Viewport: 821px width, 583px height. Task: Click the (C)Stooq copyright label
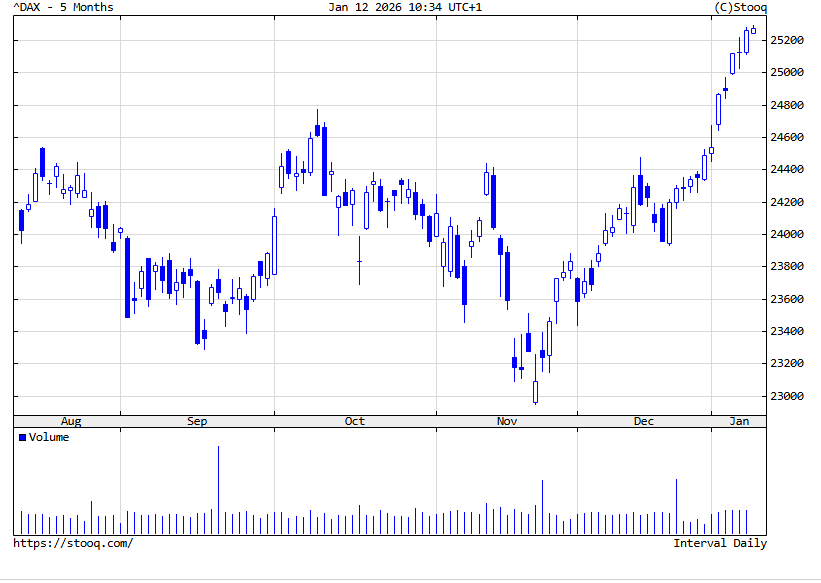pyautogui.click(x=740, y=7)
